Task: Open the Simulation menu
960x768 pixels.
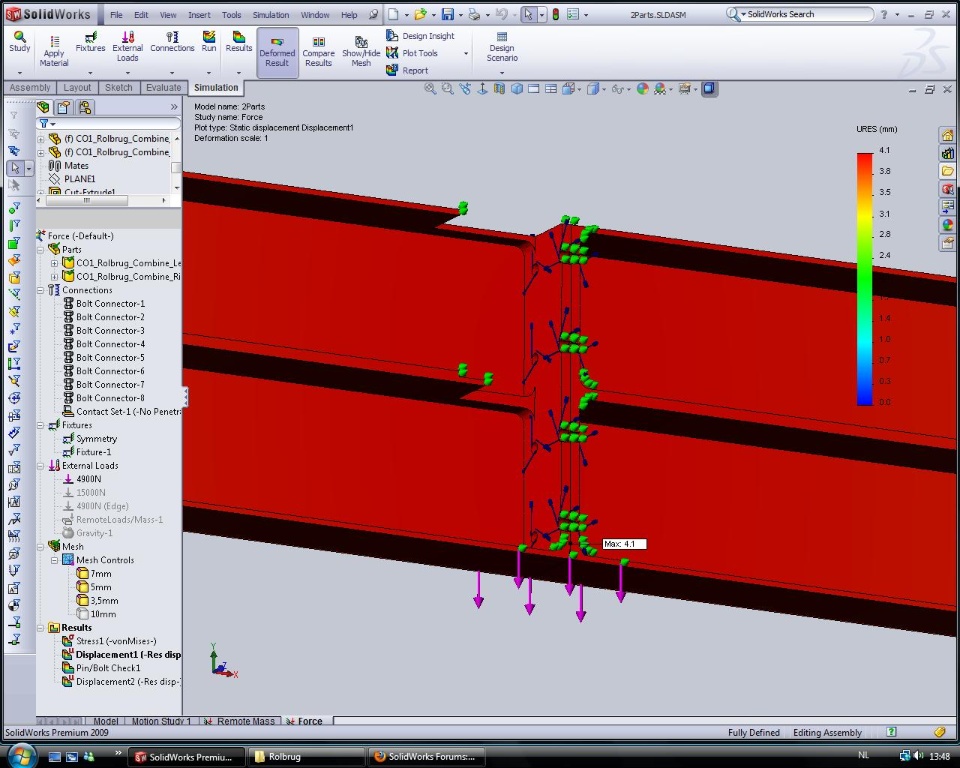Action: 271,15
